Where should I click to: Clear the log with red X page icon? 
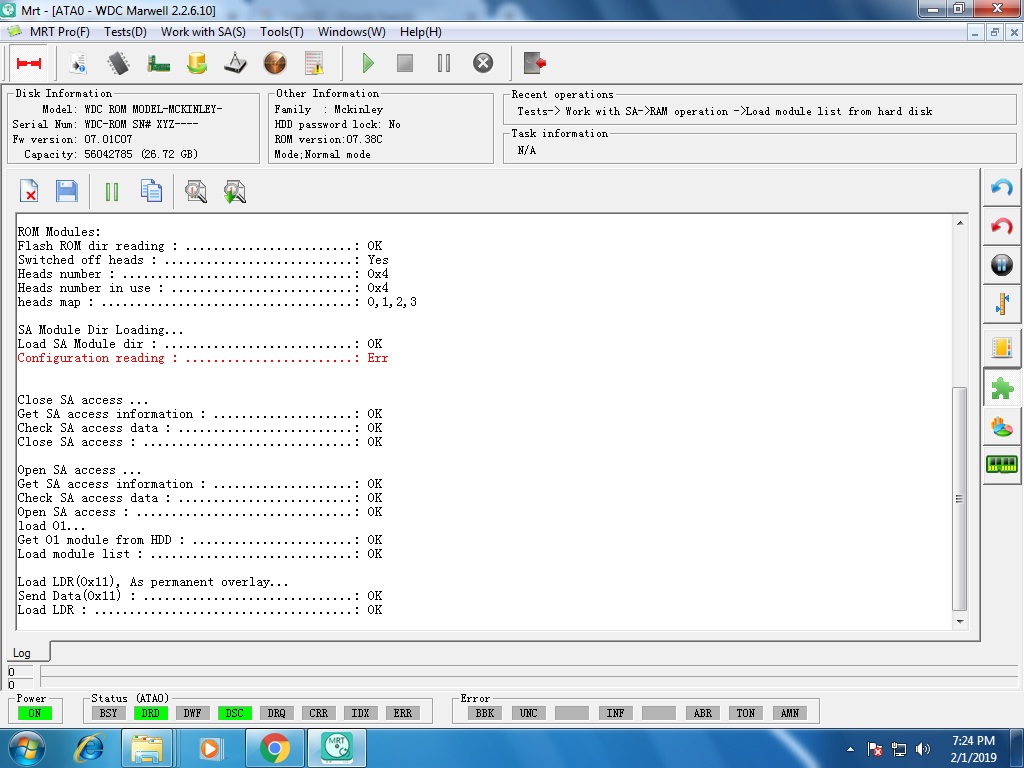pos(29,191)
